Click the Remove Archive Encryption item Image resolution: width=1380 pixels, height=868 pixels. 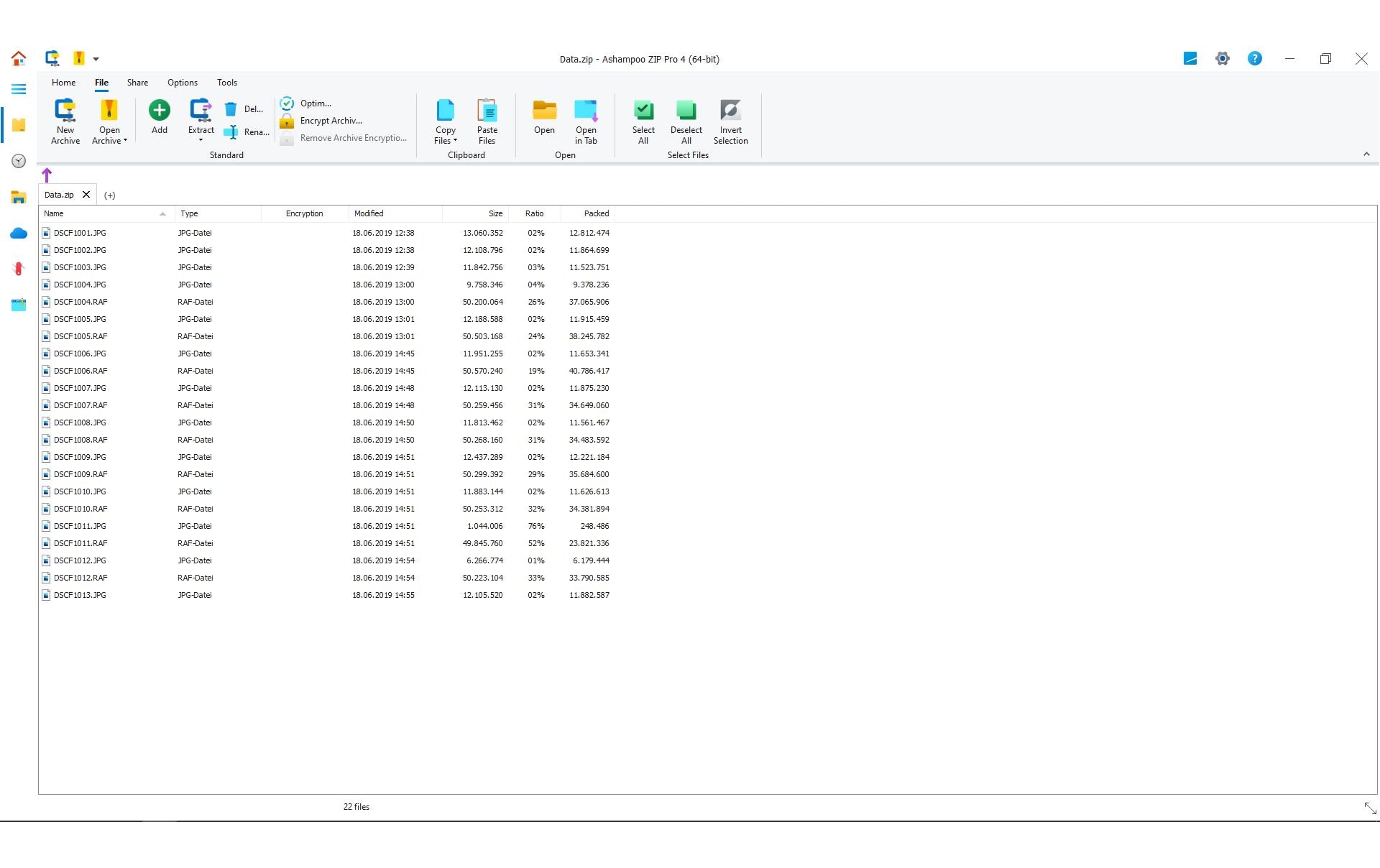click(344, 138)
